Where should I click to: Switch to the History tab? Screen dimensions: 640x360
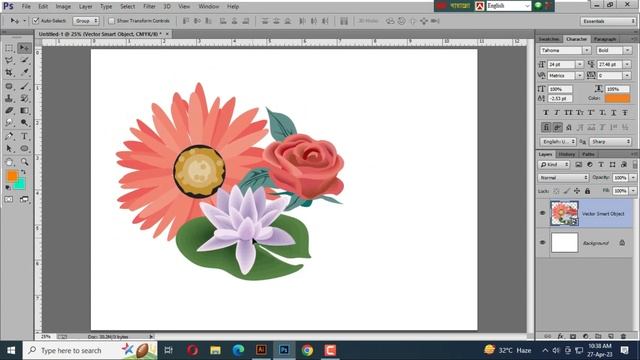pos(567,154)
